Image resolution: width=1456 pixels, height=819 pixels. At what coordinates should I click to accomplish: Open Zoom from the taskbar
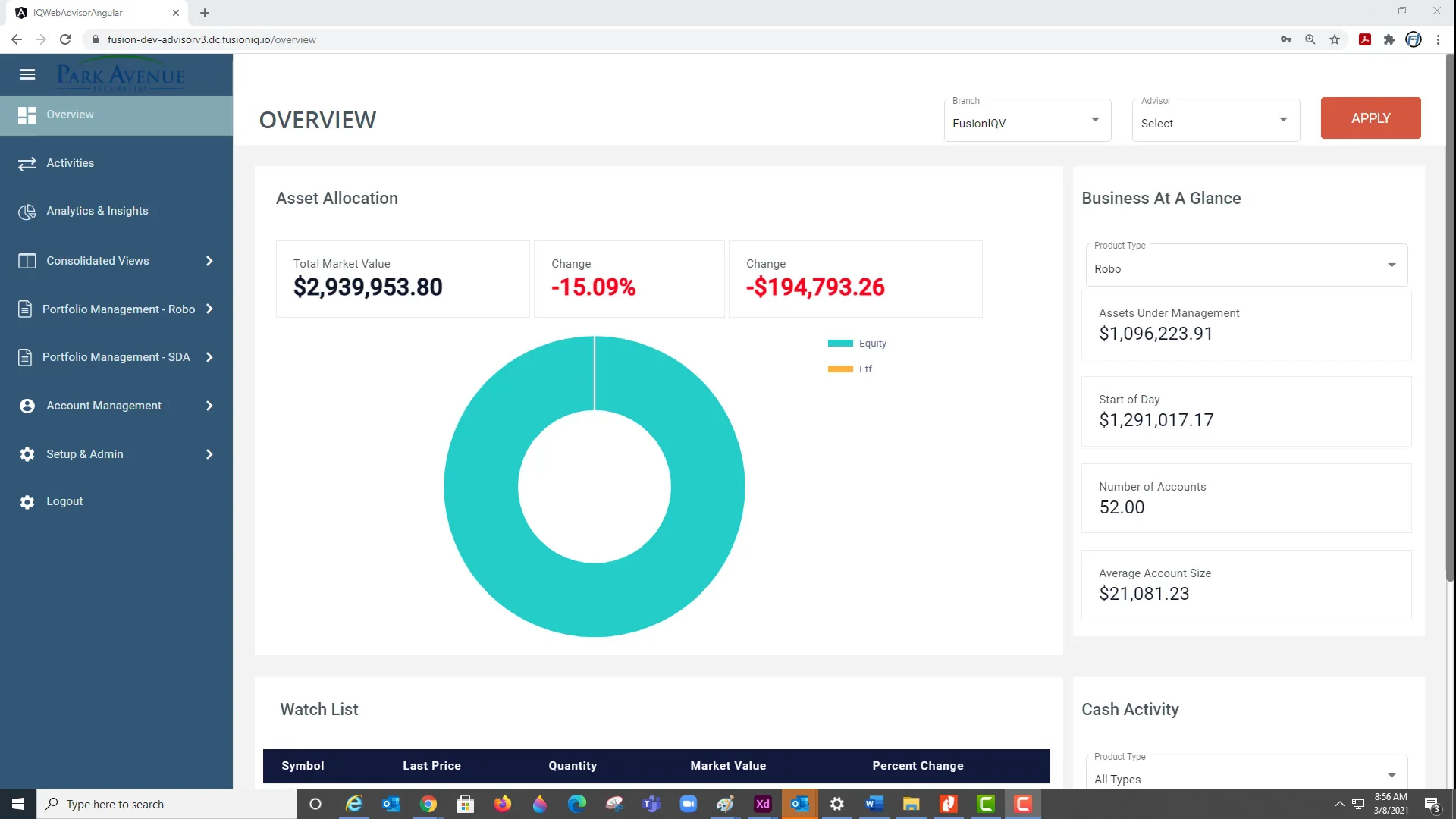coord(689,804)
